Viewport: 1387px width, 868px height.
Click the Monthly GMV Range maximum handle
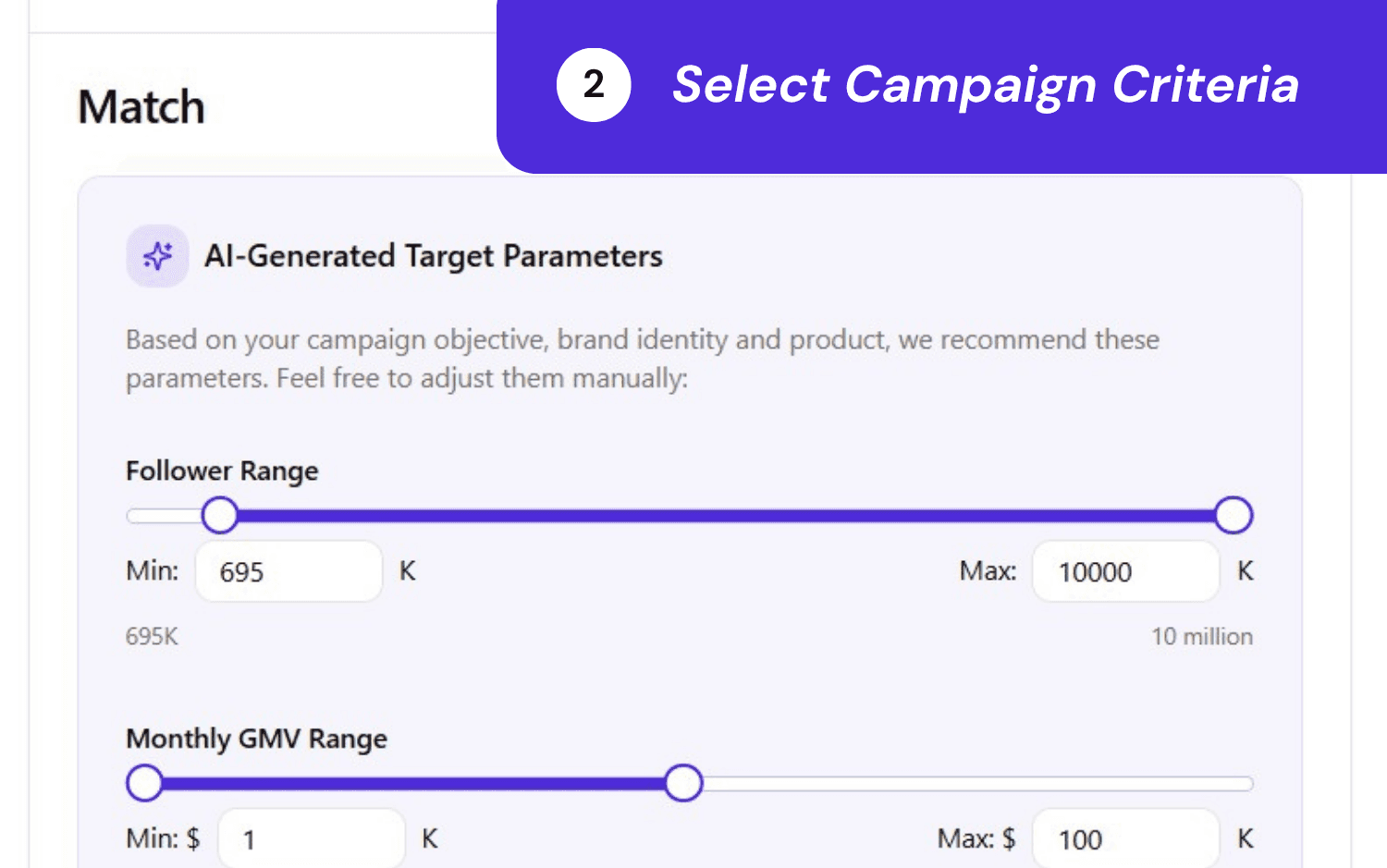pyautogui.click(x=683, y=783)
